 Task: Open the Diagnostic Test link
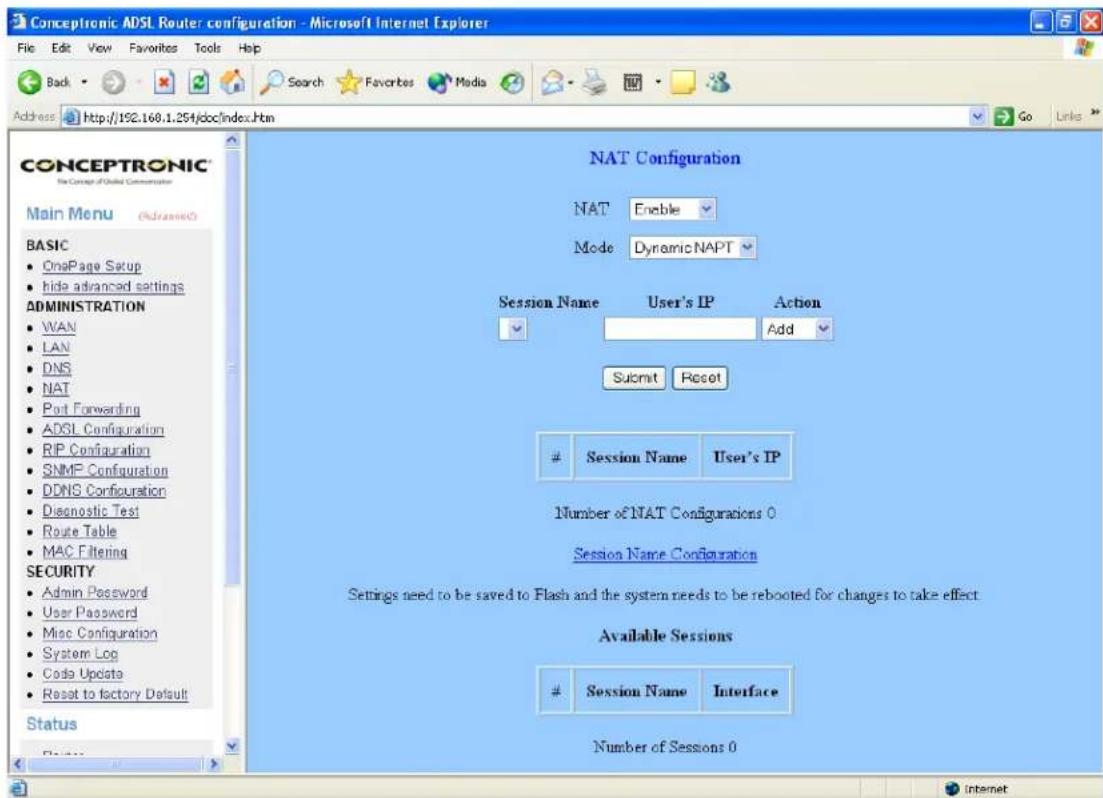pyautogui.click(x=90, y=511)
